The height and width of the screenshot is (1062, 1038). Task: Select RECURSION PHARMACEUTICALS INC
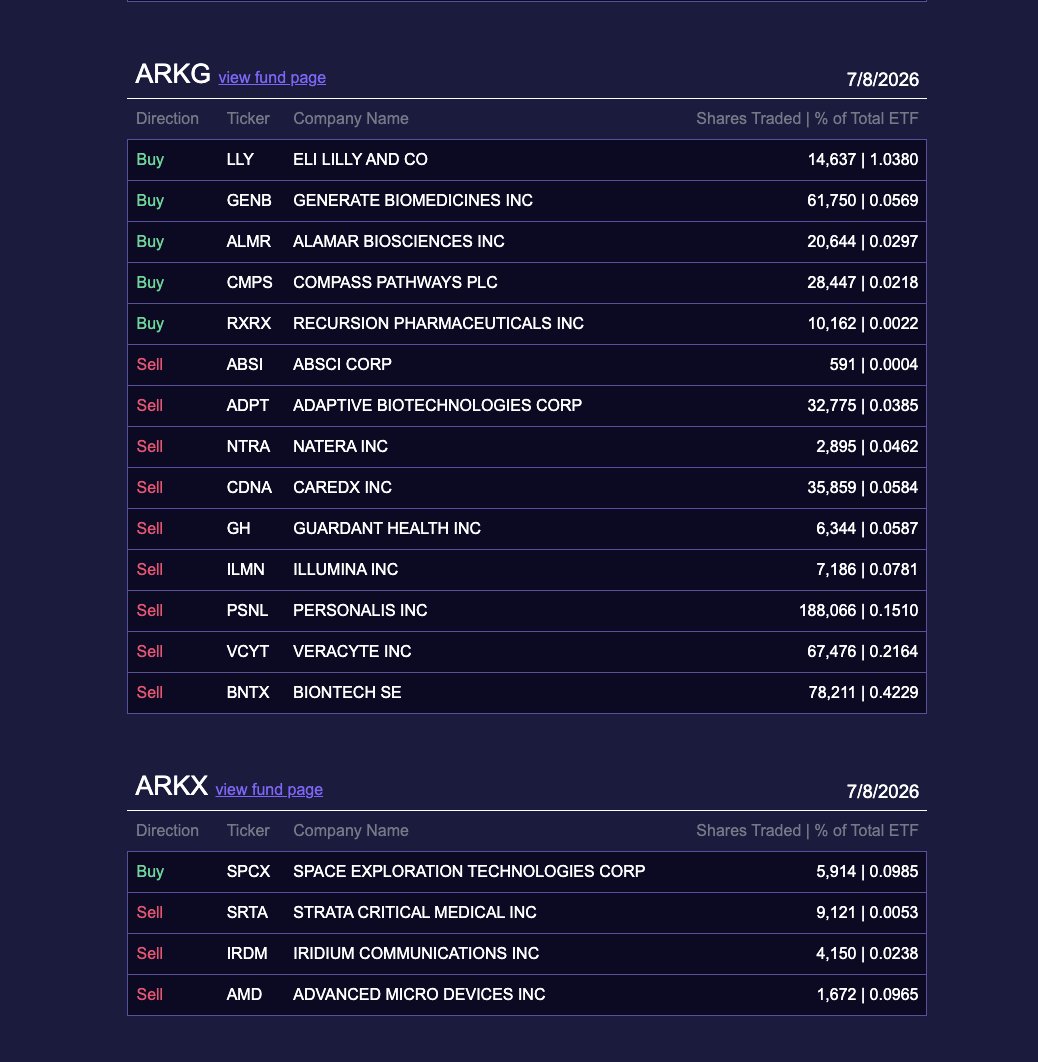438,324
